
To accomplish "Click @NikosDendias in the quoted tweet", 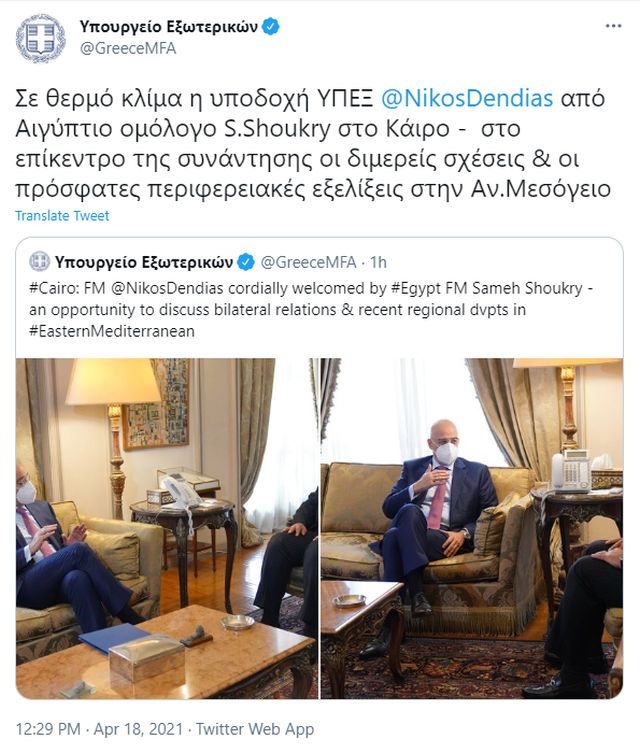I will click(x=167, y=288).
